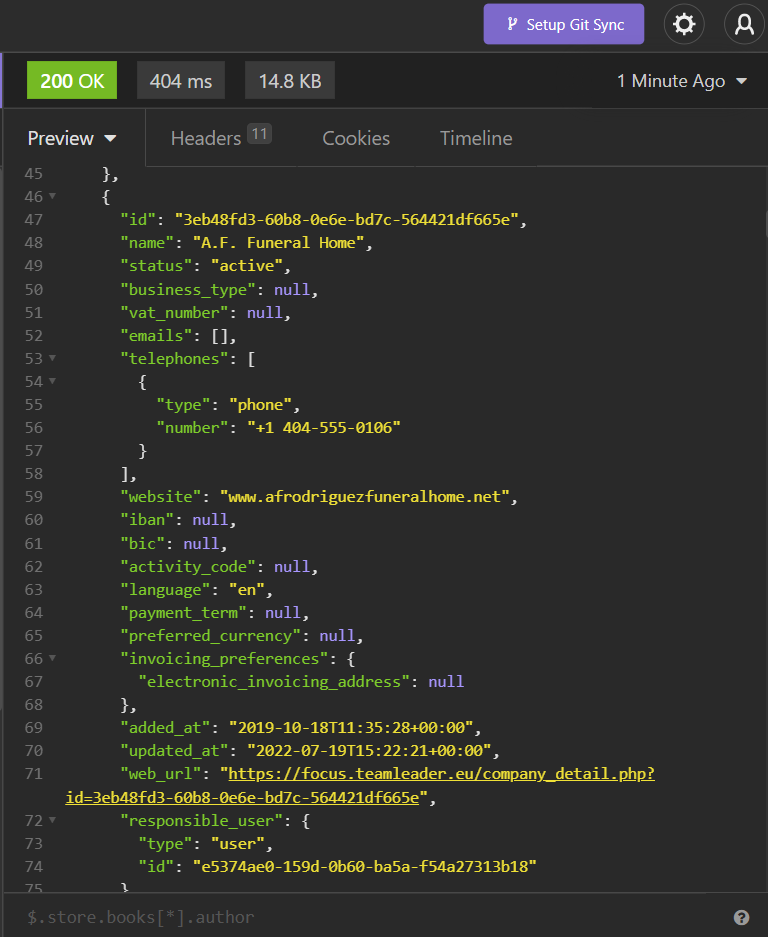The image size is (768, 937).
Task: Click the name value A.F. Funeral Home
Action: 279,243
